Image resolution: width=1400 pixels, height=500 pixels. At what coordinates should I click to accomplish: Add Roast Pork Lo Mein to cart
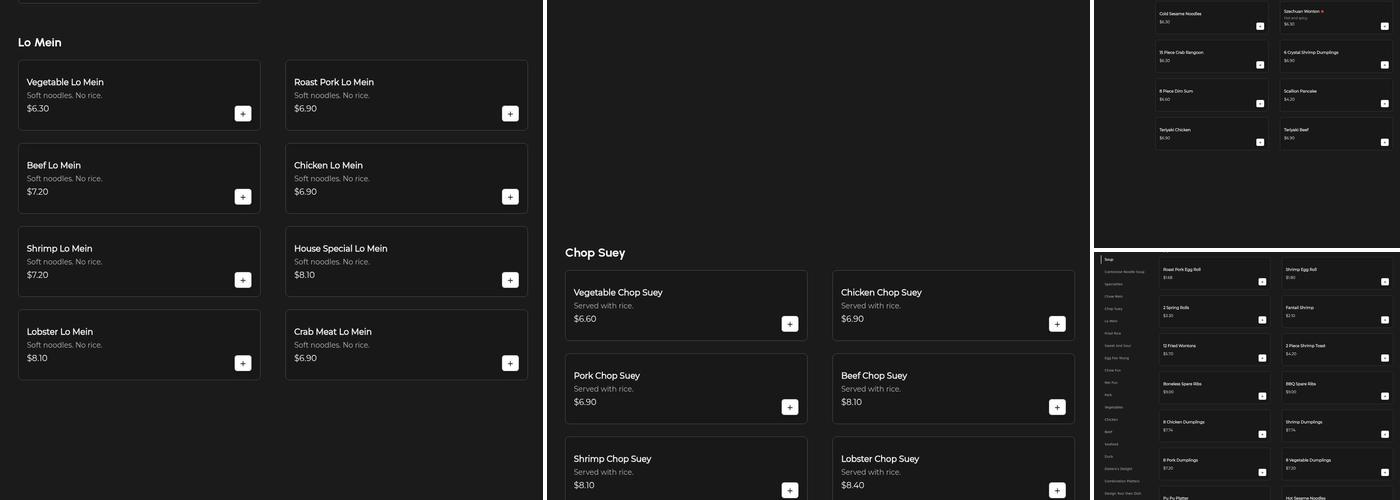pyautogui.click(x=510, y=114)
